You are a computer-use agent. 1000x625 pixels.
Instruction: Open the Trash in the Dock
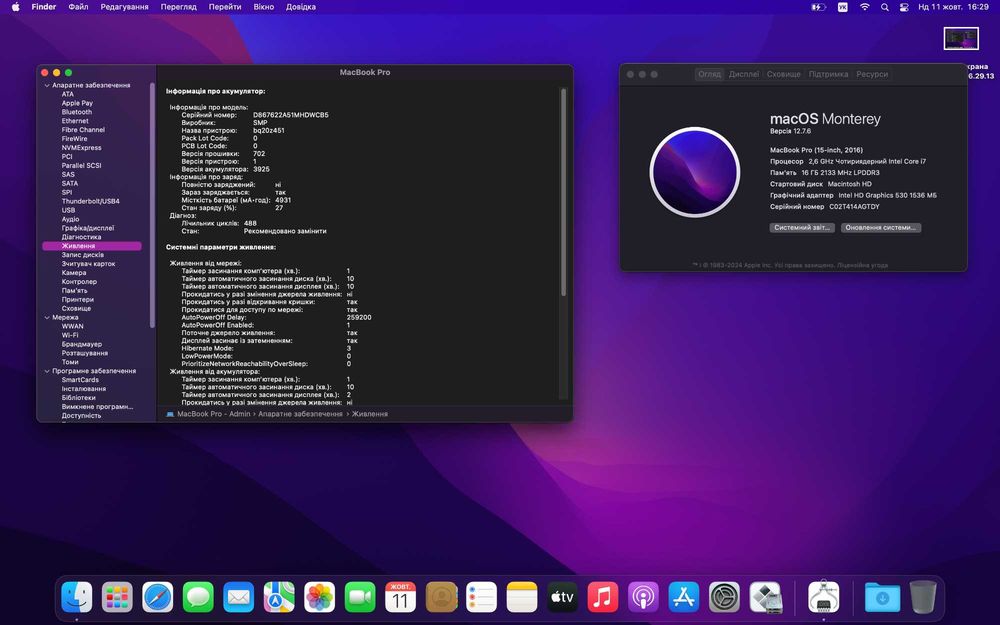point(923,598)
